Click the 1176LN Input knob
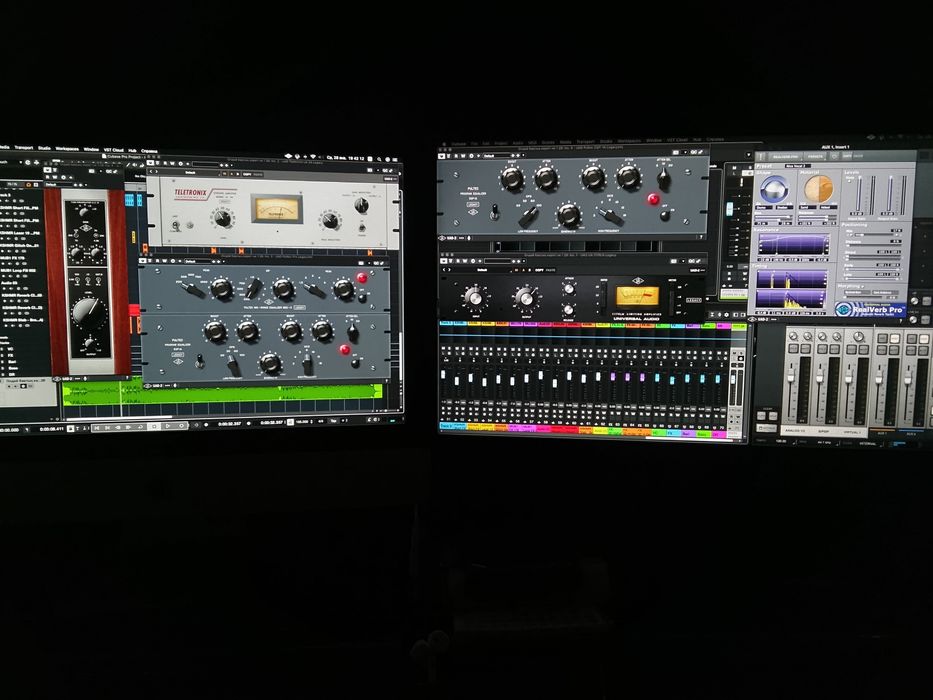The height and width of the screenshot is (700, 933). [x=474, y=296]
